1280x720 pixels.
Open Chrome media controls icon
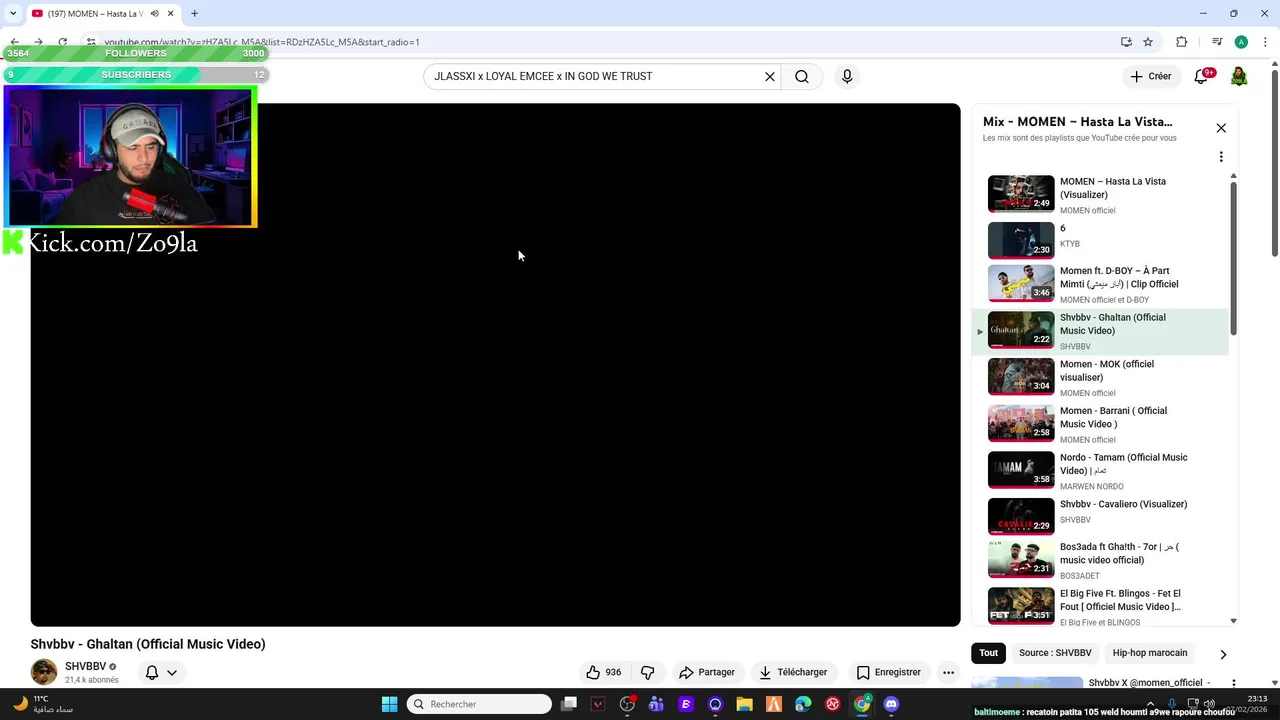tap(1217, 42)
